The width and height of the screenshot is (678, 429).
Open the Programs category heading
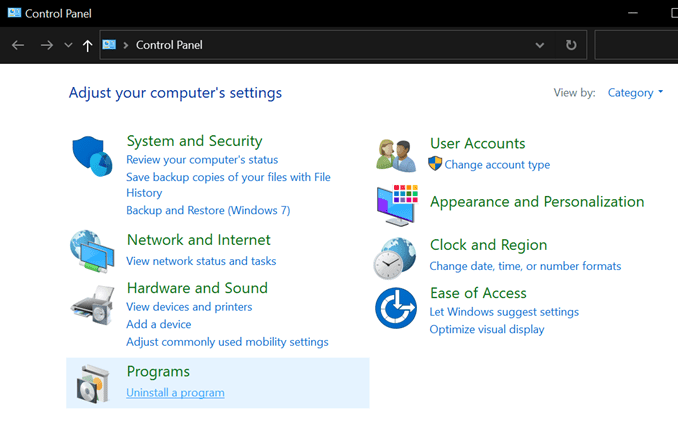[x=158, y=371]
